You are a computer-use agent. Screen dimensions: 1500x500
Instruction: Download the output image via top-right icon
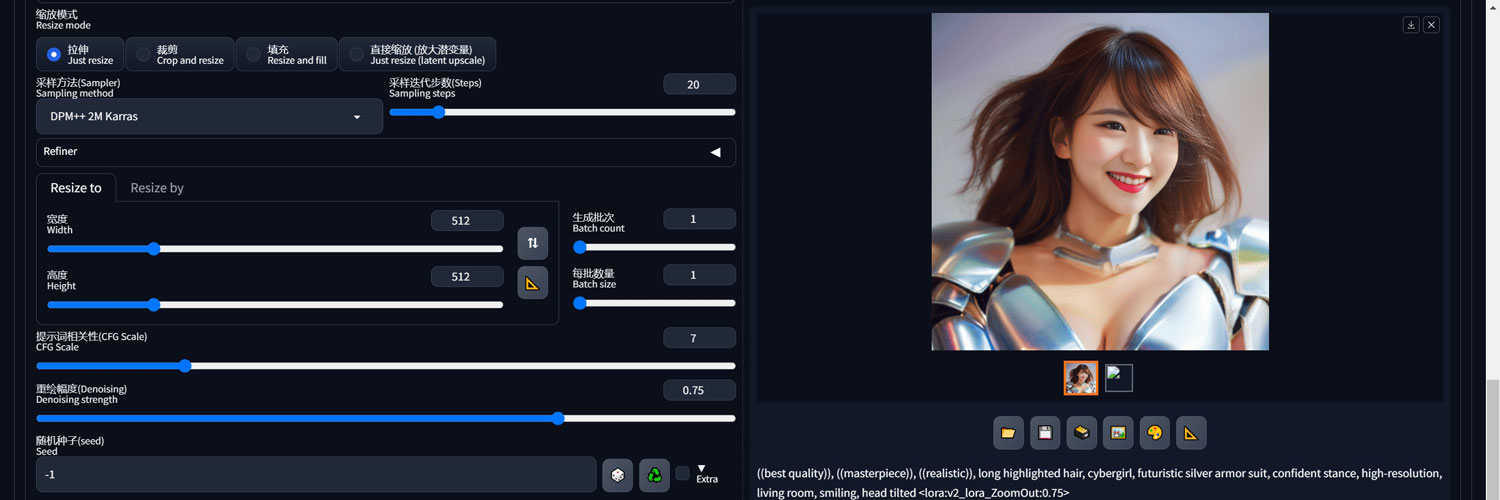[1411, 25]
